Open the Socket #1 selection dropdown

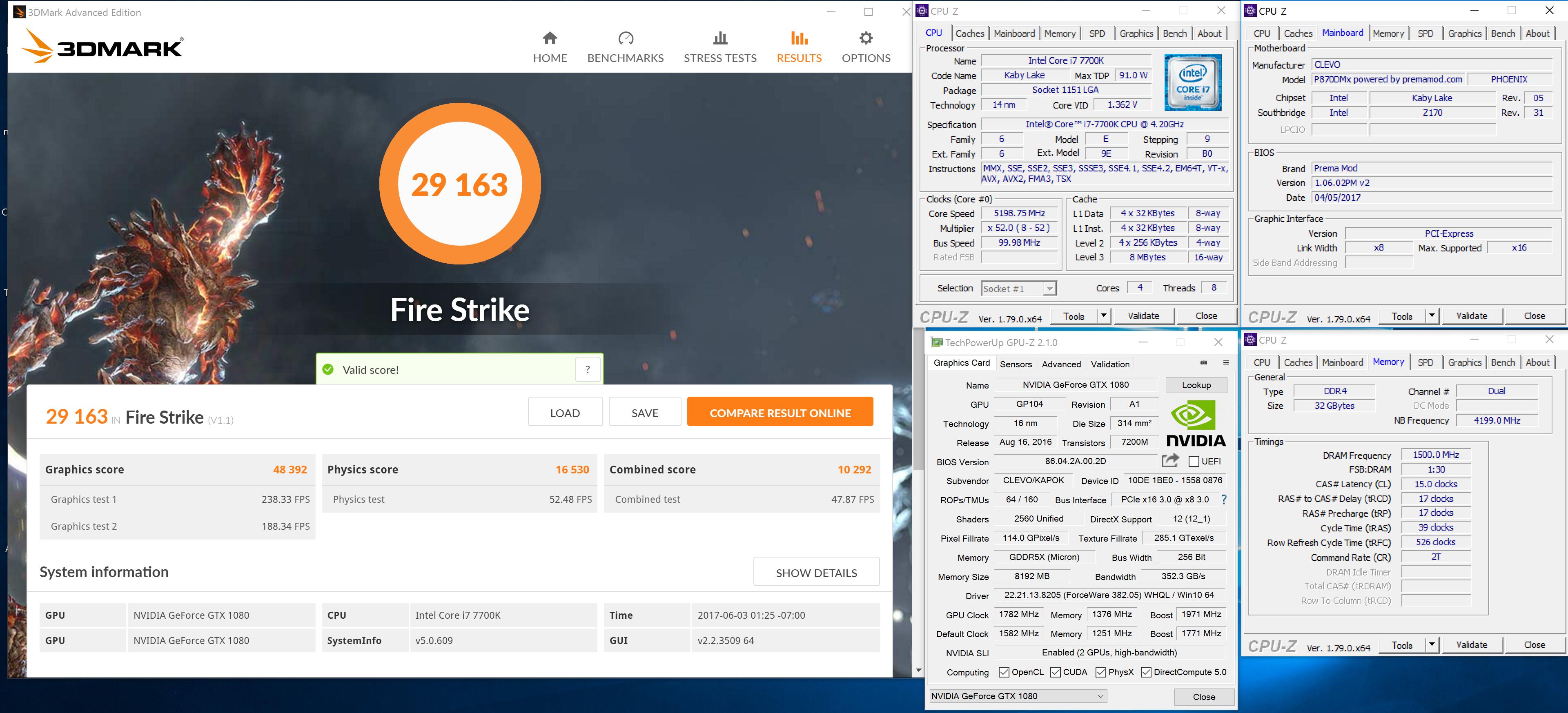(1049, 289)
